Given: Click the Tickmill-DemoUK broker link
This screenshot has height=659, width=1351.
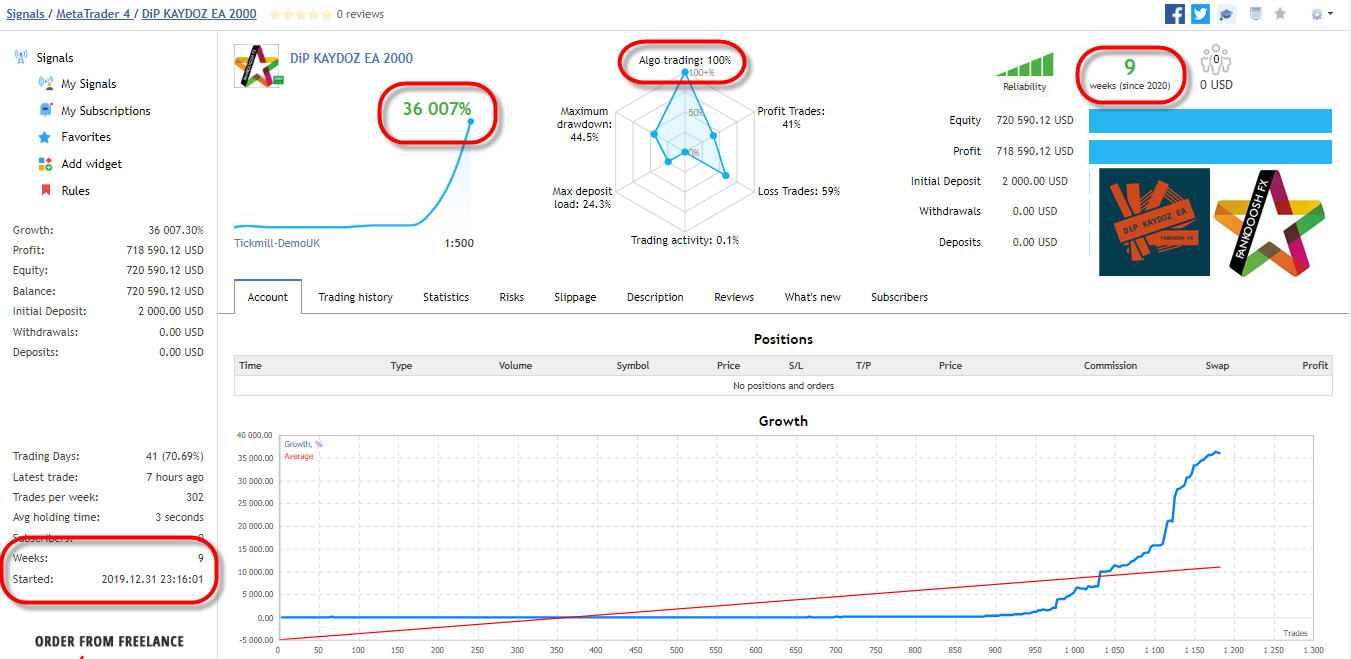Looking at the screenshot, I should point(277,243).
